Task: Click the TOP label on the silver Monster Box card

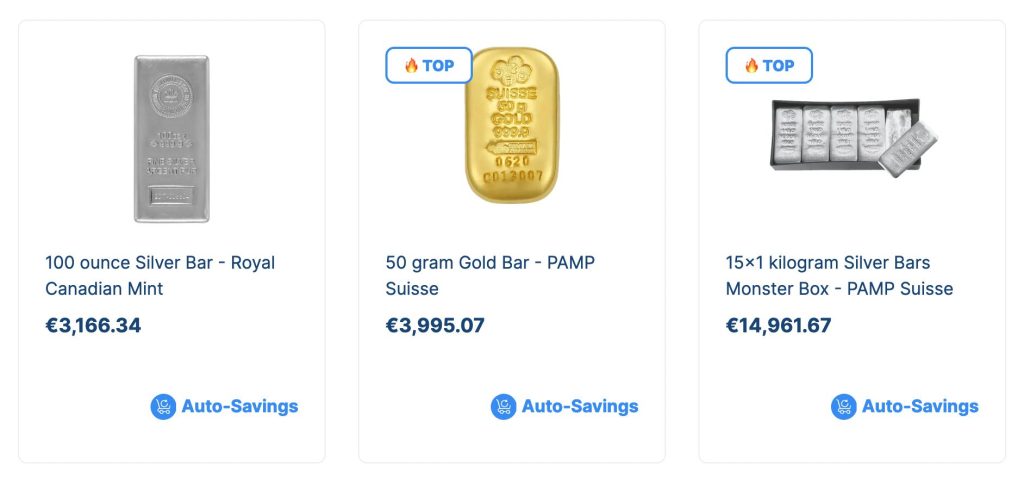Action: pos(779,66)
